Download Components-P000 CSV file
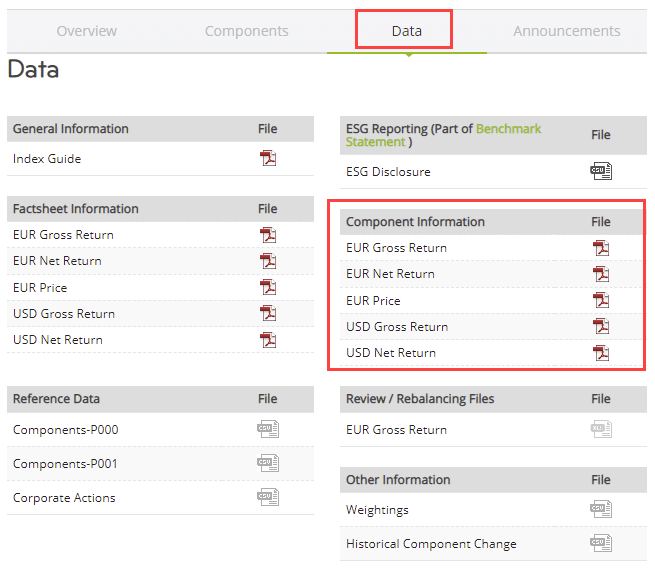This screenshot has height=570, width=655. click(x=267, y=430)
